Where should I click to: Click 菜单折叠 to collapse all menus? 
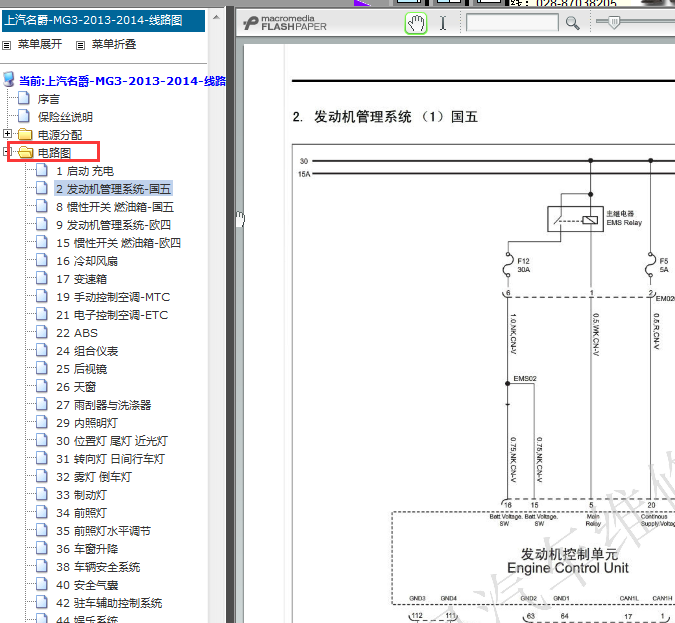[114, 44]
